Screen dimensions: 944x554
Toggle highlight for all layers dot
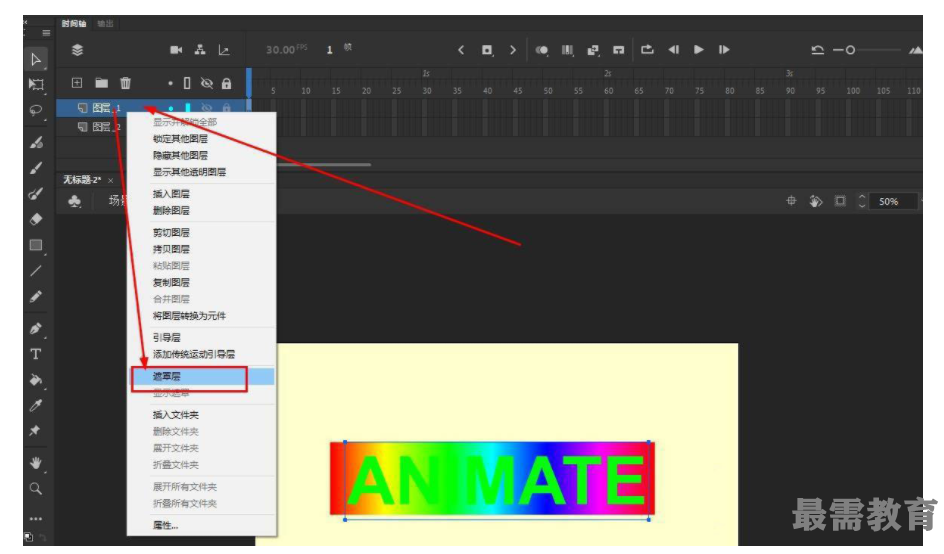click(170, 83)
